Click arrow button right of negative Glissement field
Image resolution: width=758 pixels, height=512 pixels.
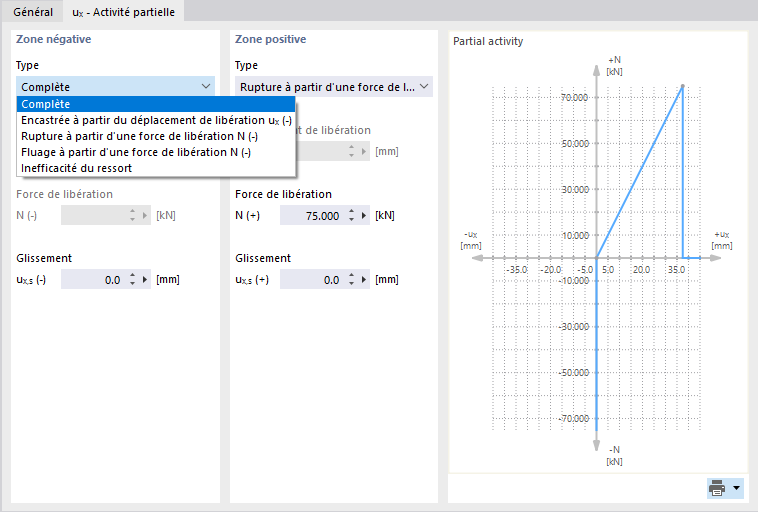click(x=145, y=280)
